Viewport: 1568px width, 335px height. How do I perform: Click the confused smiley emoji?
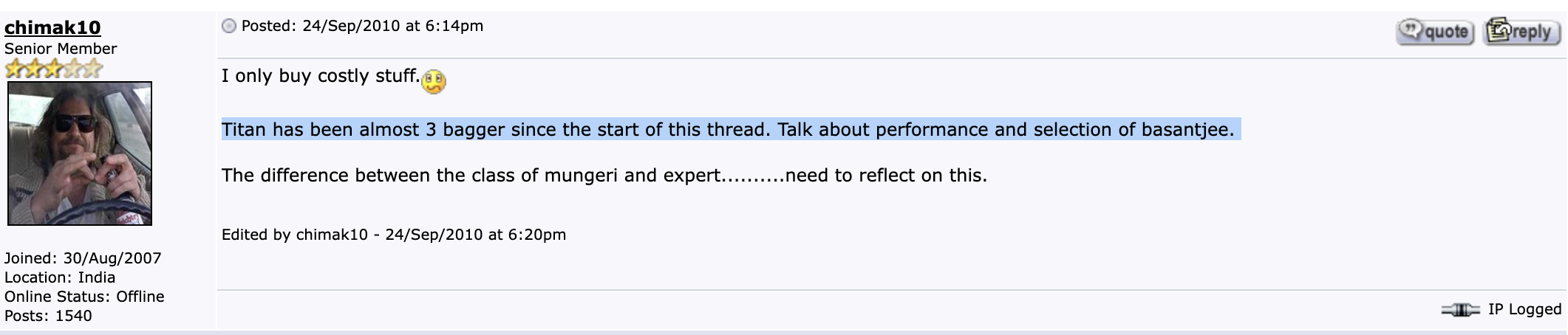tap(434, 81)
